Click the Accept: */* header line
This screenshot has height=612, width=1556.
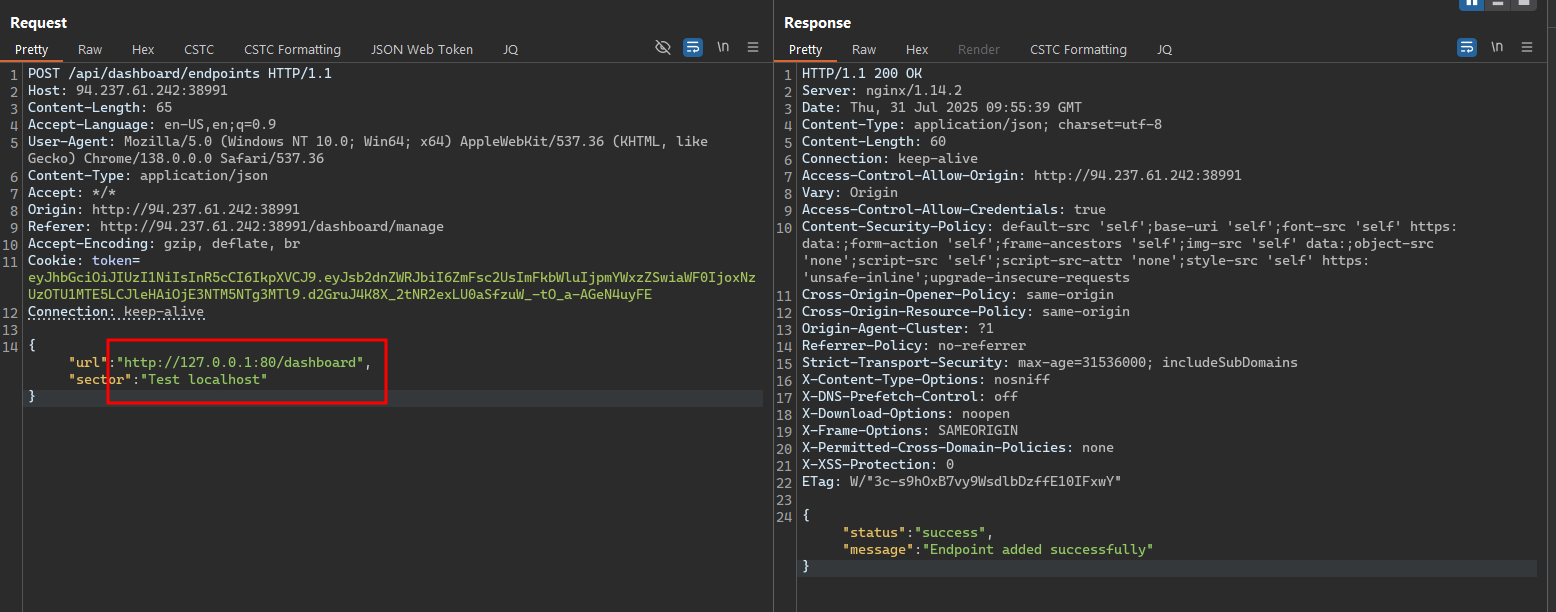[72, 192]
